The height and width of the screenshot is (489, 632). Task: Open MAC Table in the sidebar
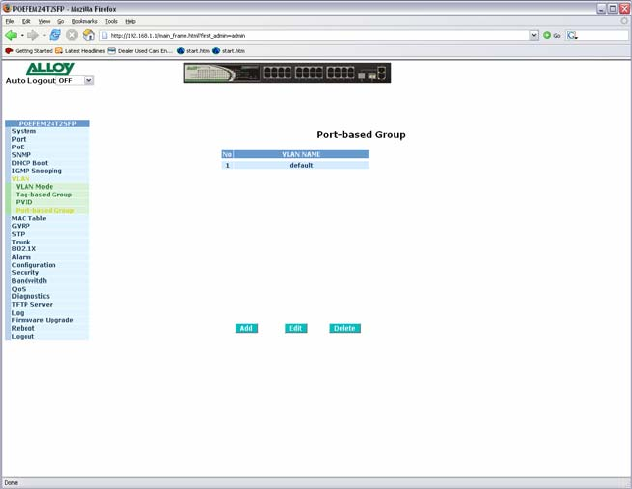29,218
